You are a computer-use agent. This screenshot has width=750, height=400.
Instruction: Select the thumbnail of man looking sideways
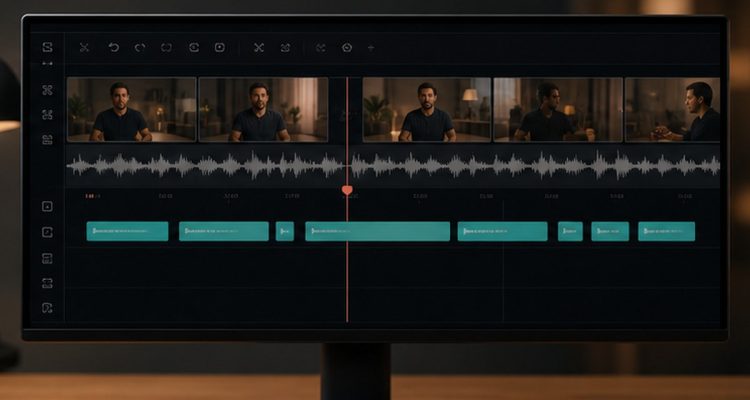[x=558, y=110]
